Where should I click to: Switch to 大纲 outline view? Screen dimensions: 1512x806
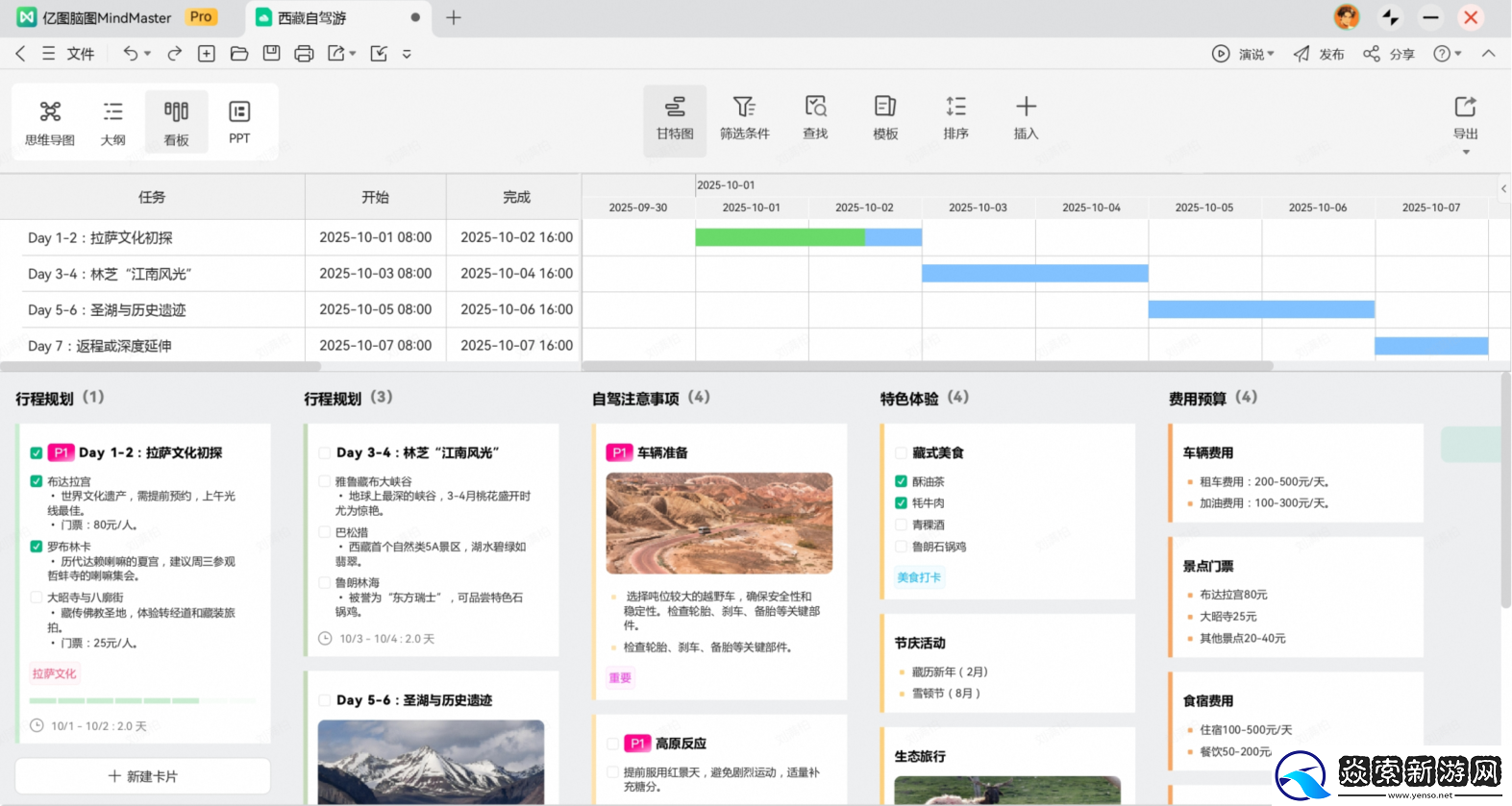(113, 122)
